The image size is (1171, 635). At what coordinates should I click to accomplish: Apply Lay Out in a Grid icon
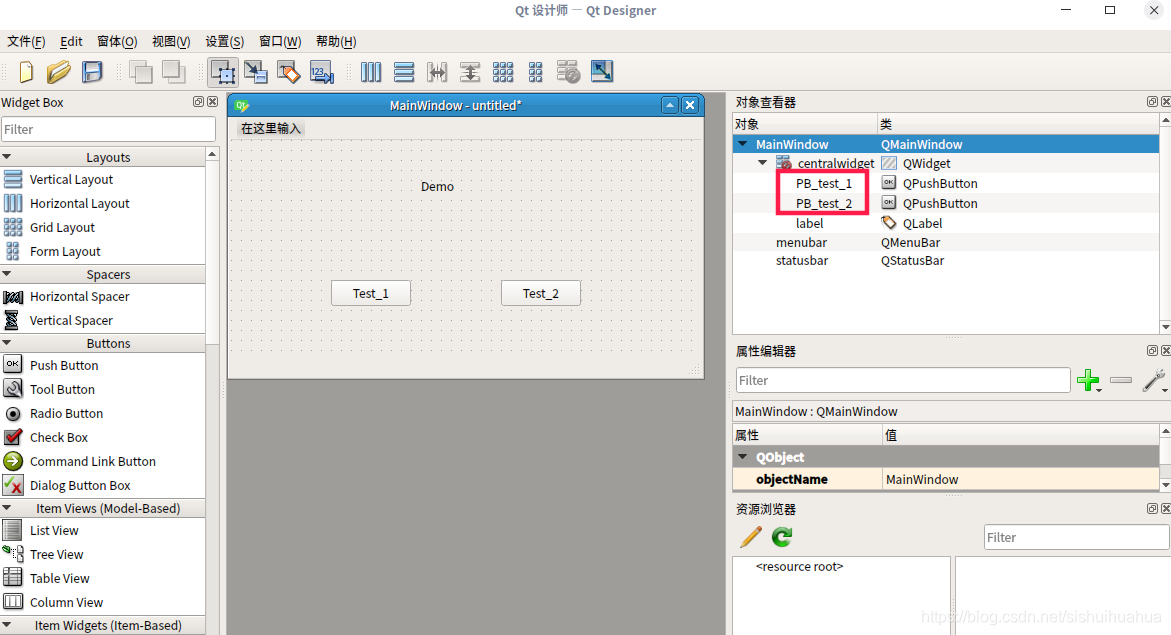(x=503, y=72)
